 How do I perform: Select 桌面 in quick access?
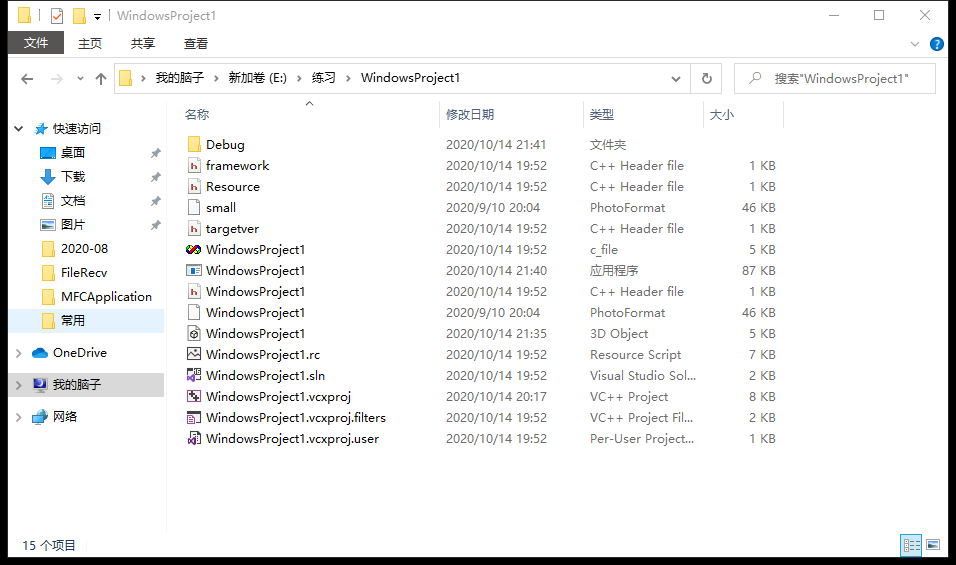73,152
